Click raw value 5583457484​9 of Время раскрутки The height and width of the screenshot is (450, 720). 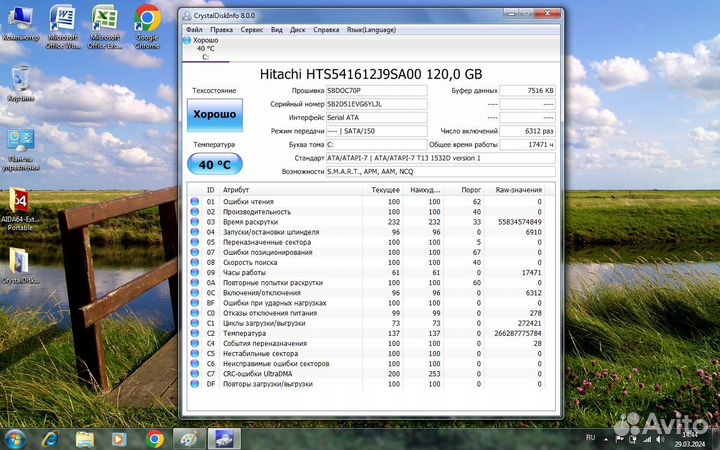[519, 222]
